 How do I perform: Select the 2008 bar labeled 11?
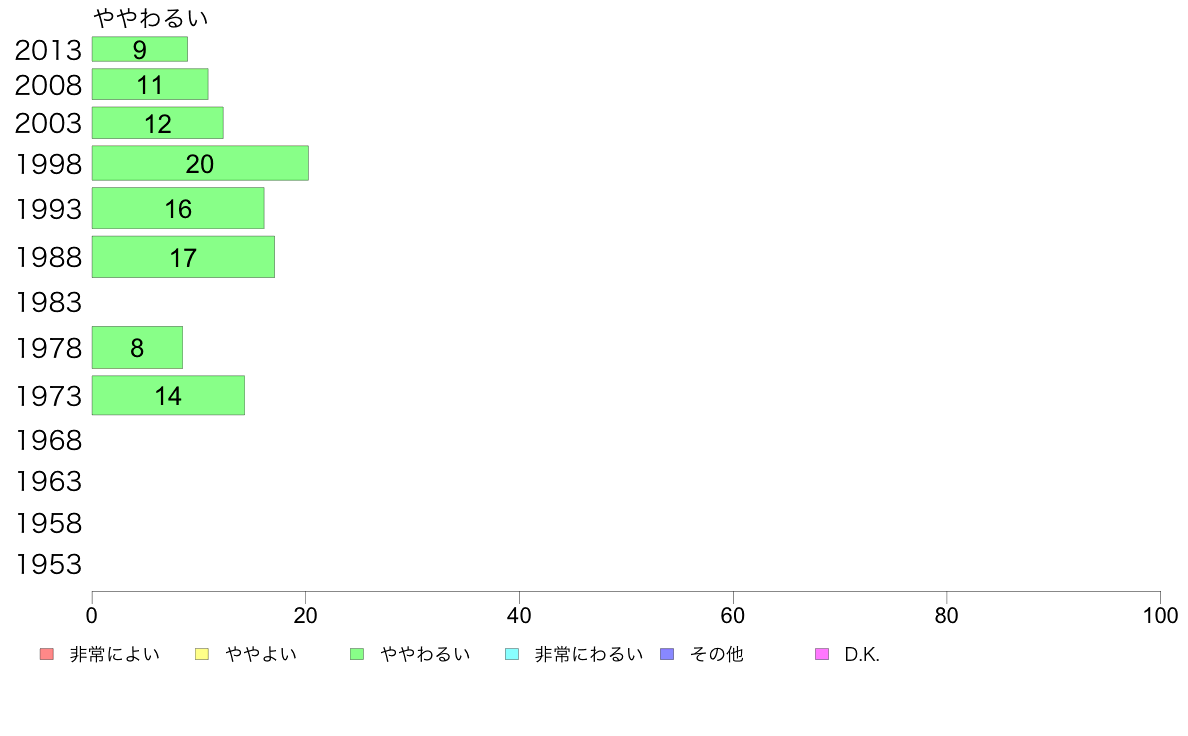coord(150,84)
